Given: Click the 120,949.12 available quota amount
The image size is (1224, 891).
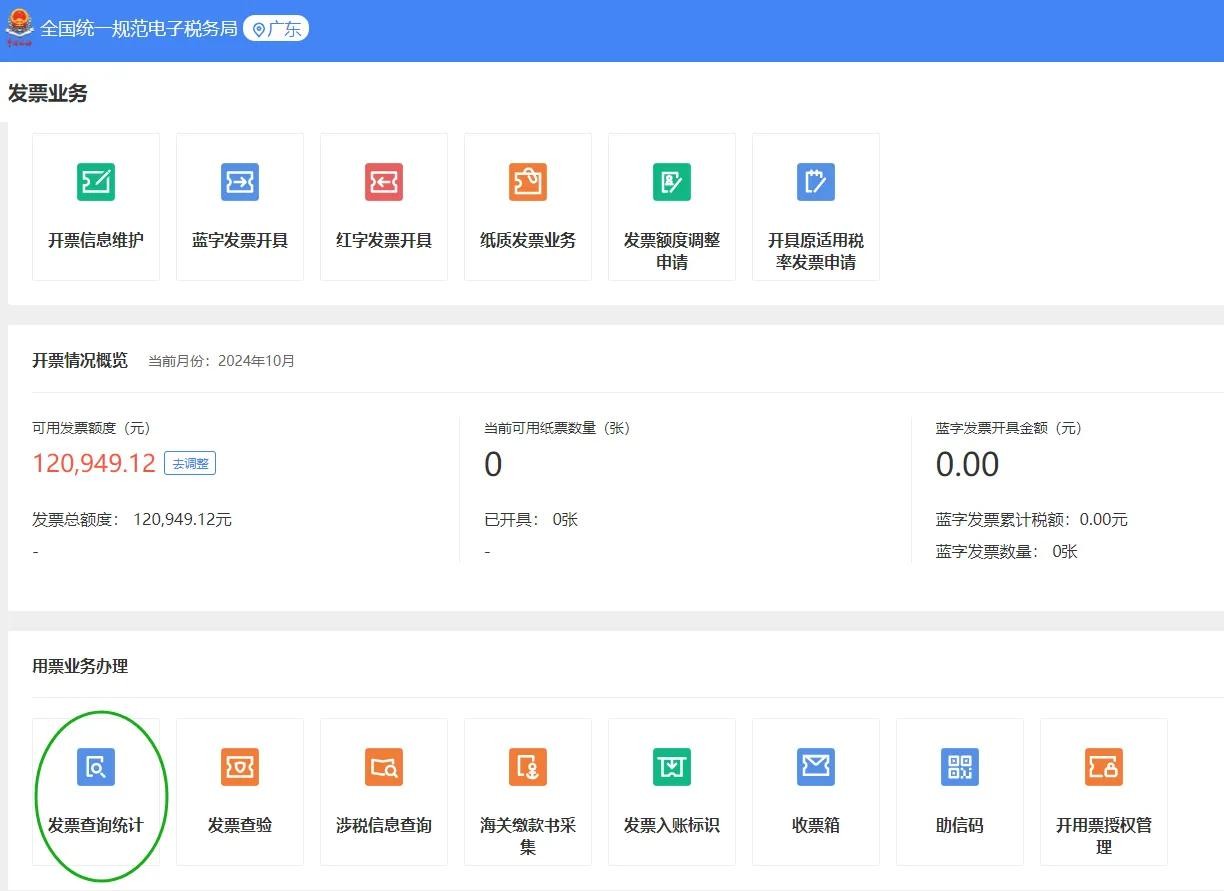Looking at the screenshot, I should point(94,464).
